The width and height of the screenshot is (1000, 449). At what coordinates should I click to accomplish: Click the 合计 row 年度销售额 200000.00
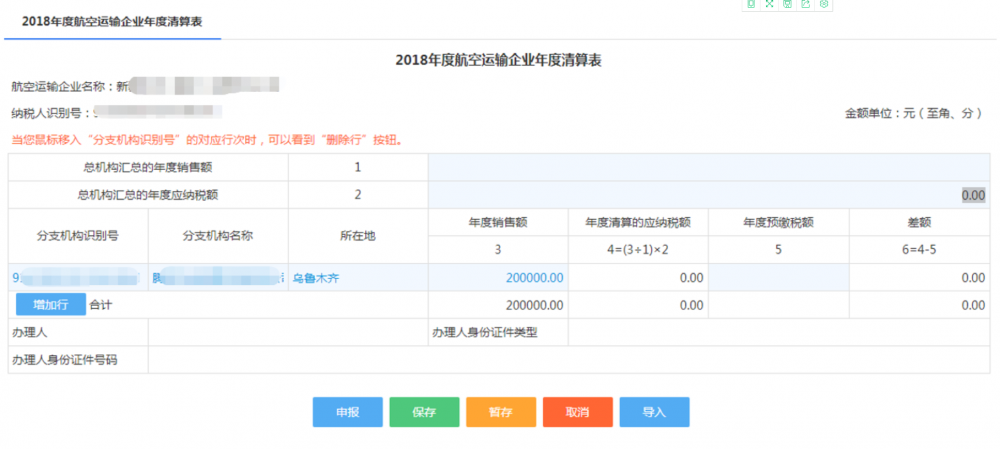(534, 305)
